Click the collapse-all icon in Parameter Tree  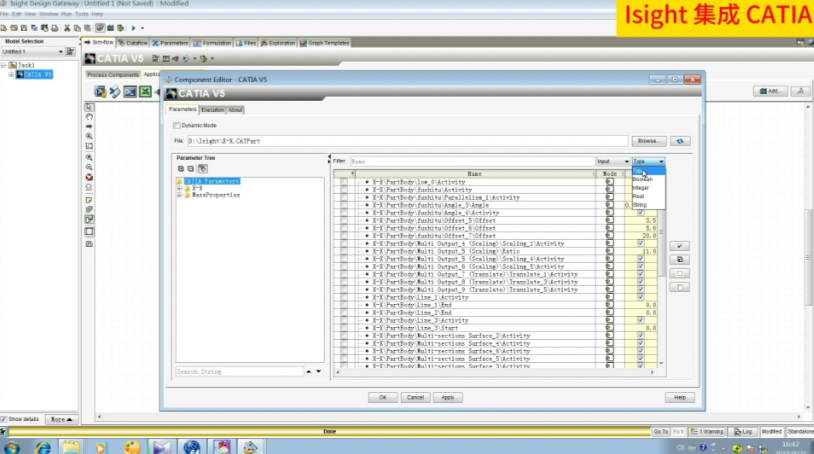(x=189, y=168)
